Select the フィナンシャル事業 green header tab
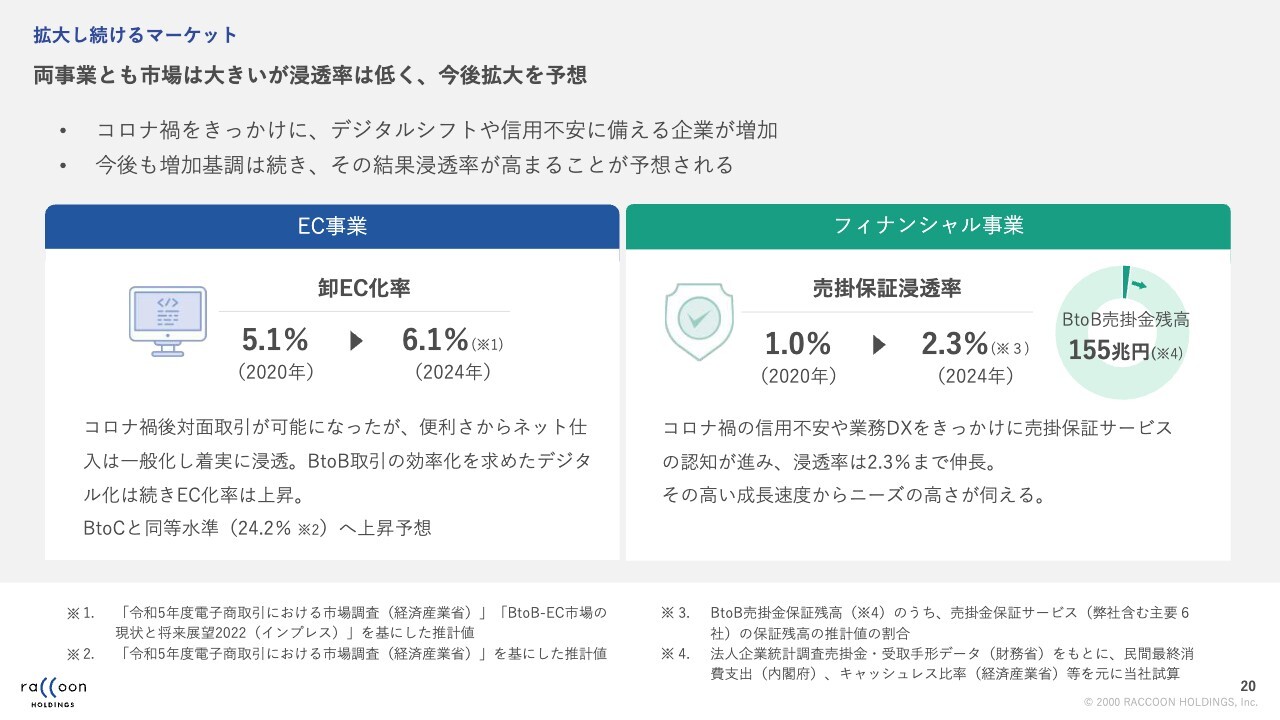Viewport: 1280px width, 720px height. click(928, 226)
